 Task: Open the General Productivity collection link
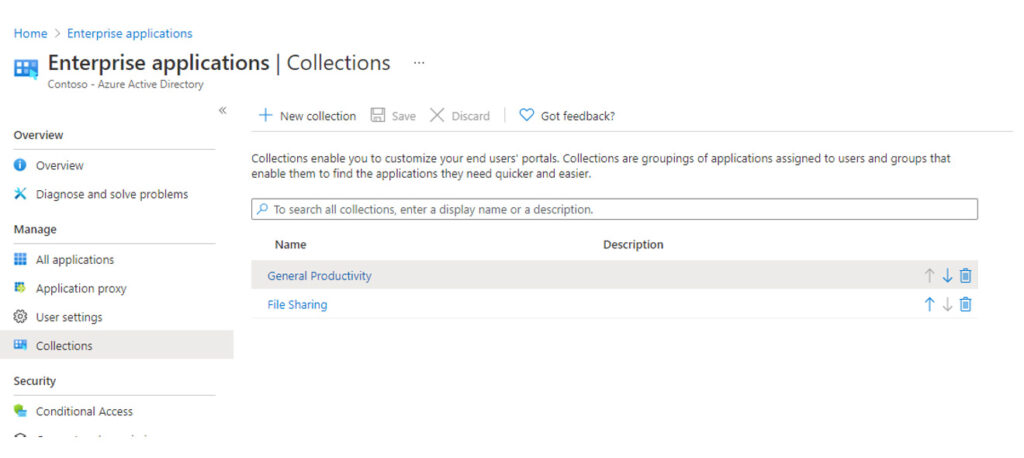tap(319, 276)
